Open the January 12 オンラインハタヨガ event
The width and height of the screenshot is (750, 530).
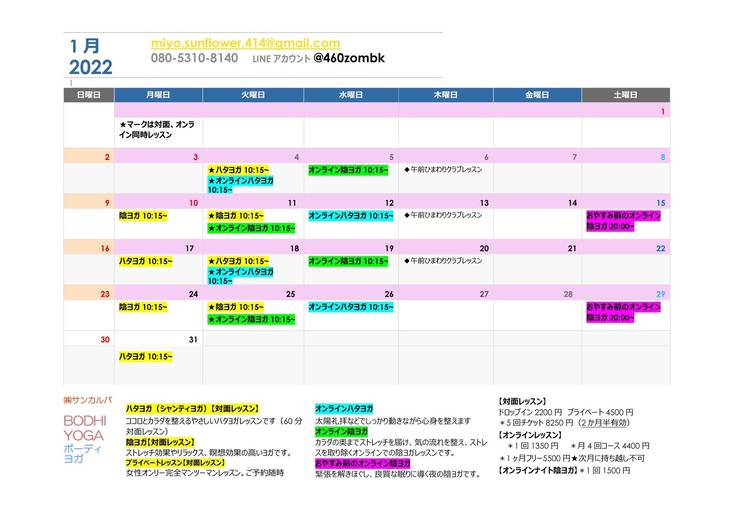351,216
